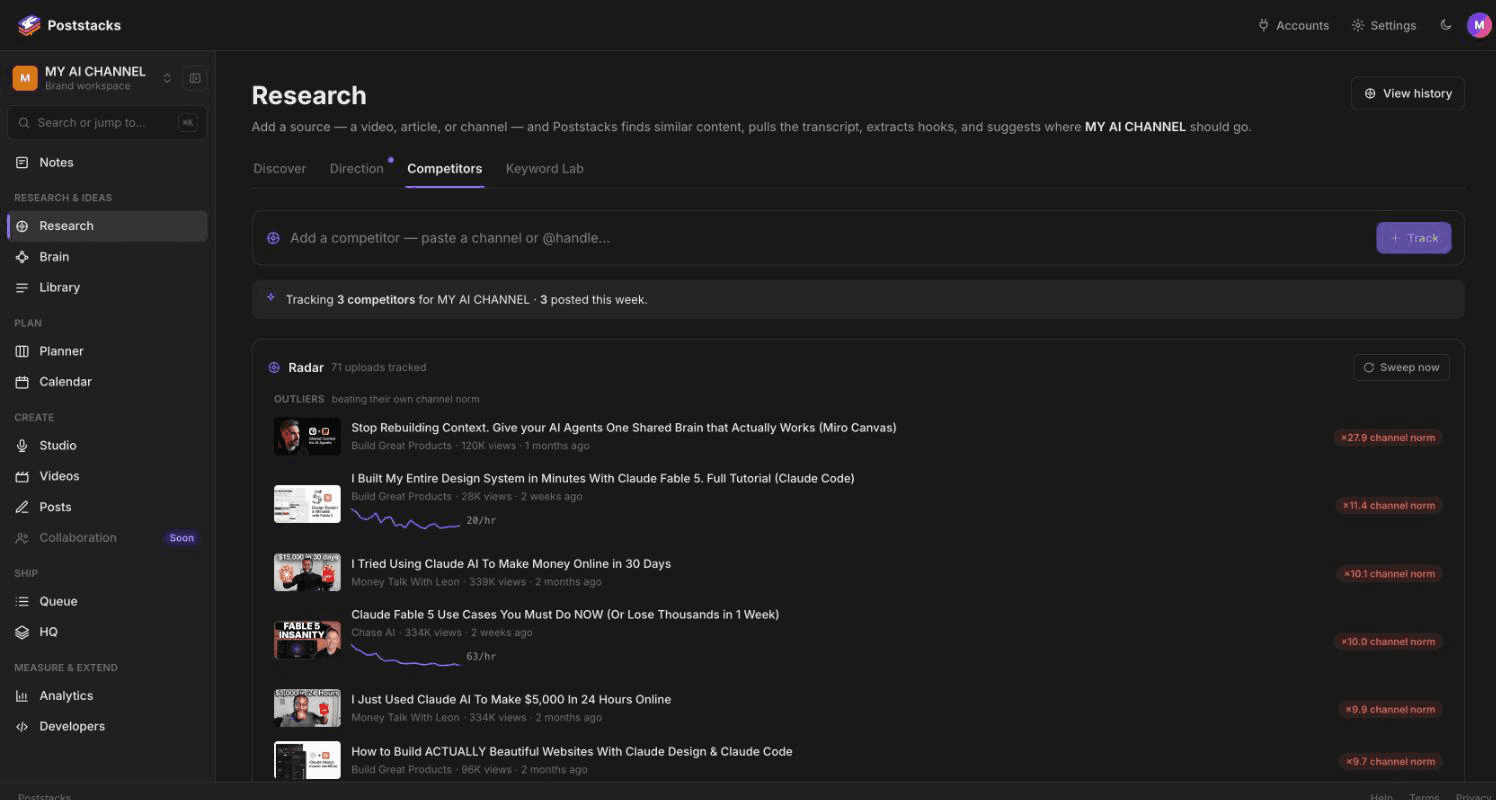Click the Videos camera icon
The width and height of the screenshot is (1496, 800).
[22, 476]
